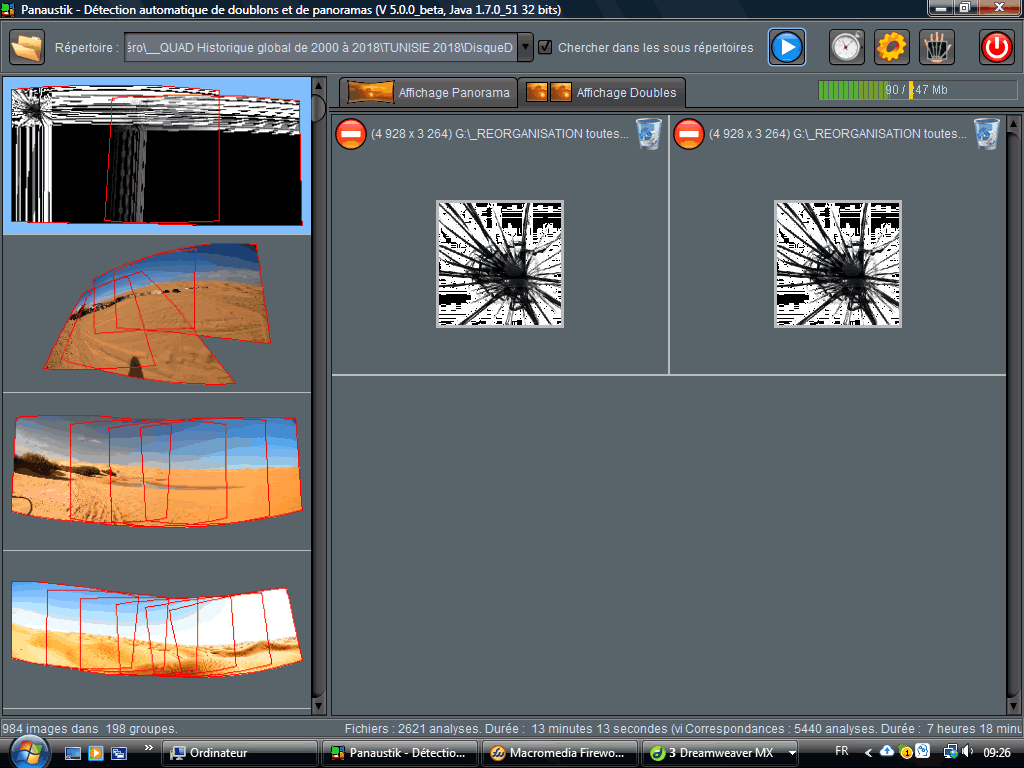Toggle "Chercher dans les sous répertoires" checkbox
Image resolution: width=1024 pixels, height=768 pixels.
(x=545, y=47)
